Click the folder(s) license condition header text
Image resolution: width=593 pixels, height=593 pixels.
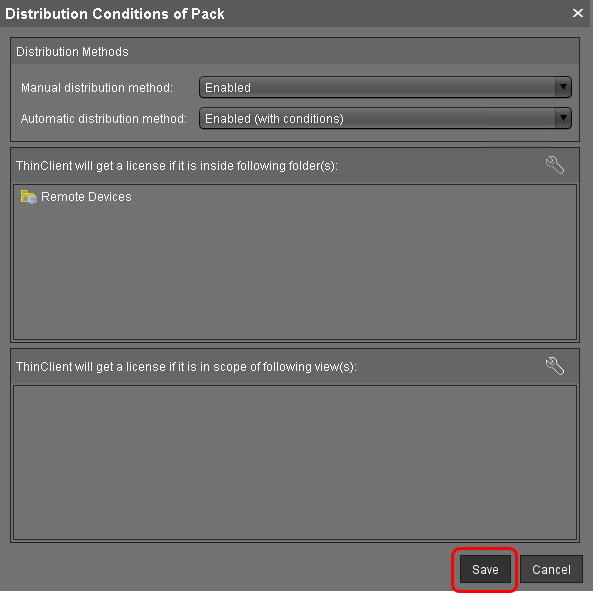[177, 166]
